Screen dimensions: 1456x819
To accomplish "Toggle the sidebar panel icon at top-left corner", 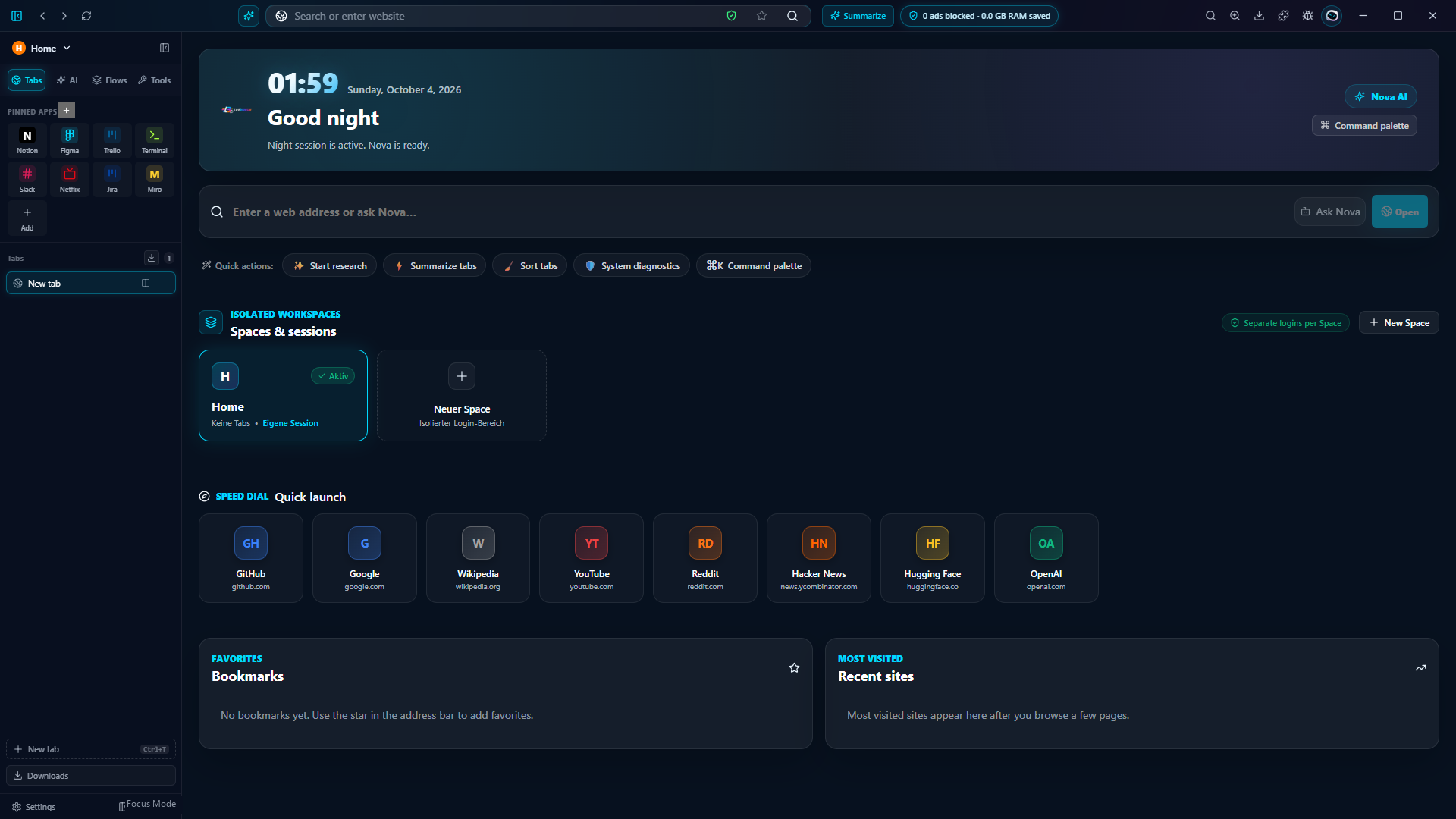I will pos(17,16).
